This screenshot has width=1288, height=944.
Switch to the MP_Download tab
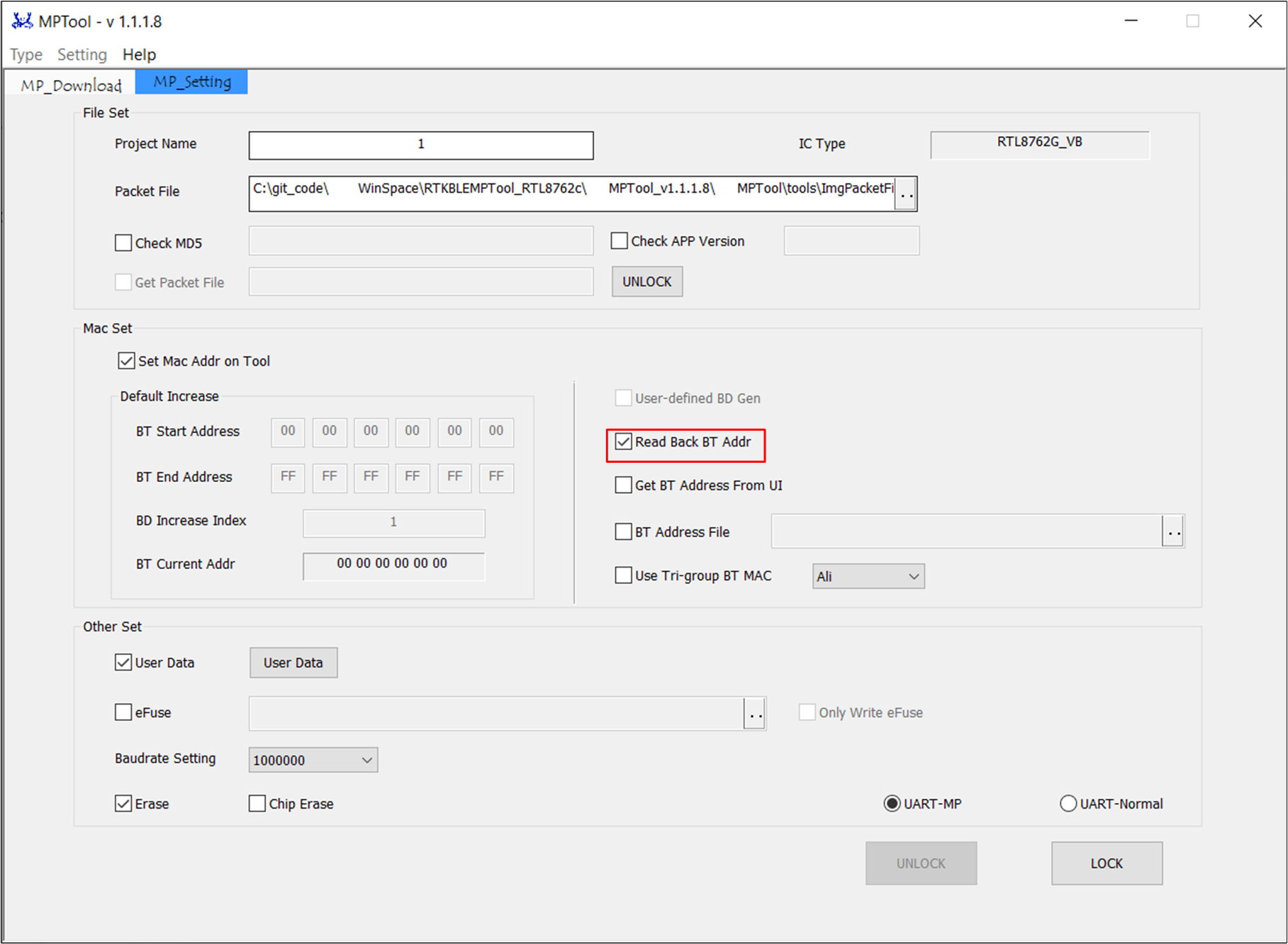(x=71, y=85)
